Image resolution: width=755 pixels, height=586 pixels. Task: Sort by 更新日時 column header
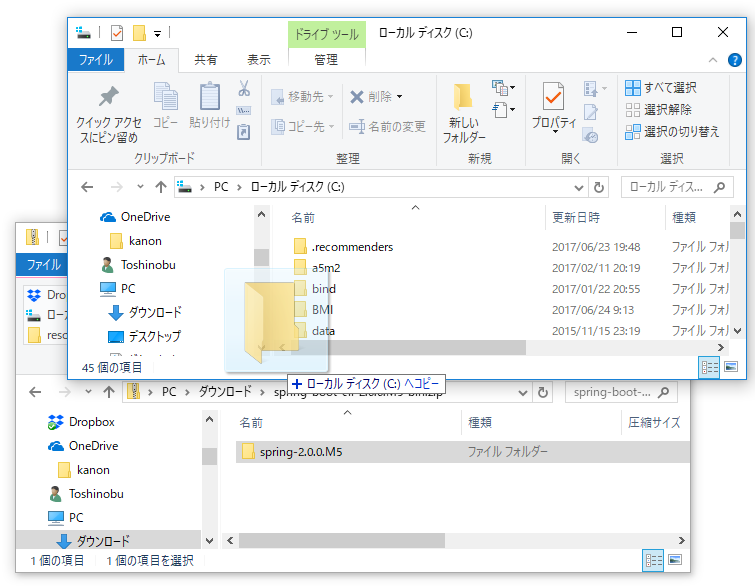(x=576, y=218)
